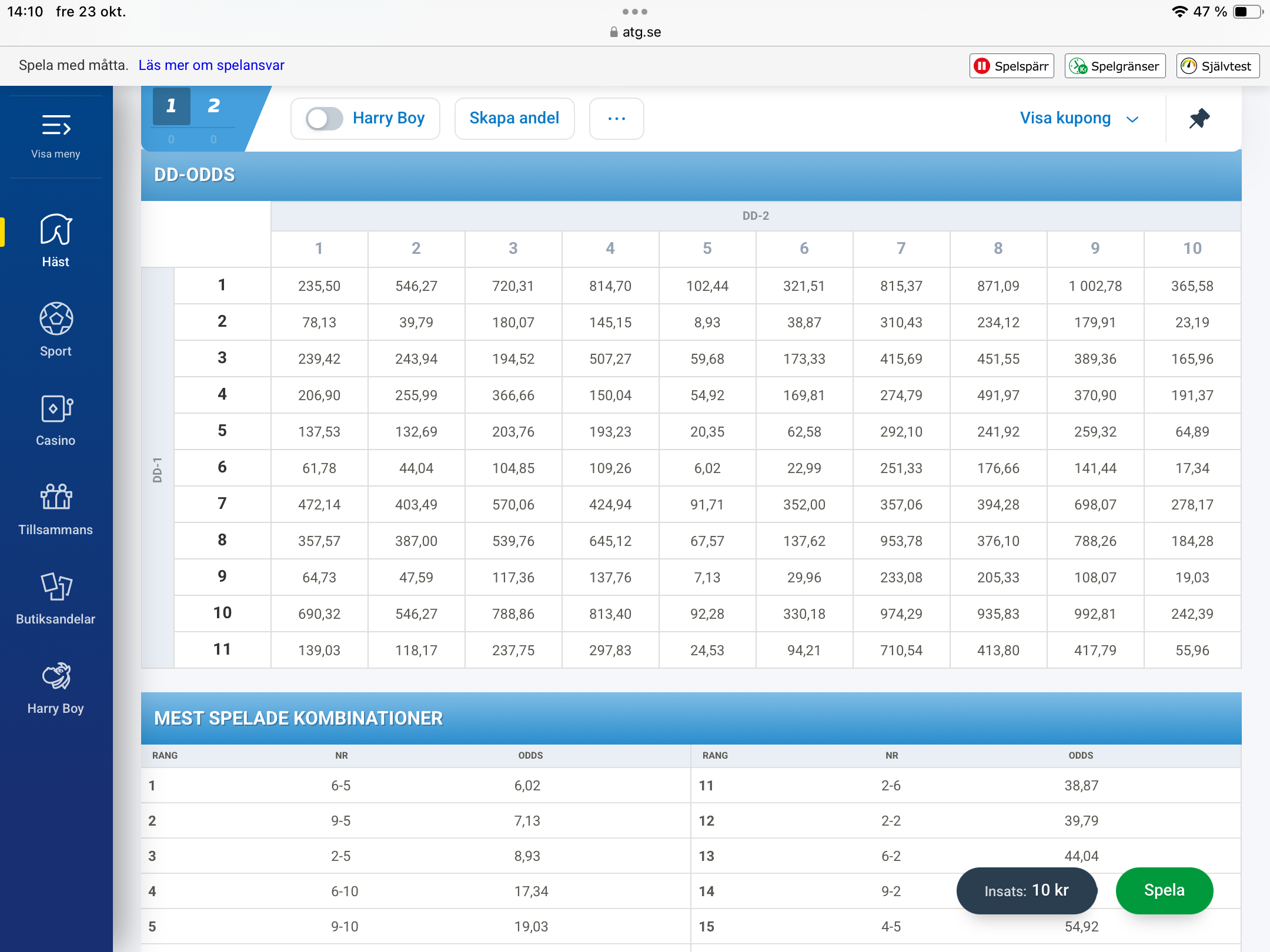Image resolution: width=1270 pixels, height=952 pixels.
Task: Select odds cell 55,96
Action: tap(1192, 651)
